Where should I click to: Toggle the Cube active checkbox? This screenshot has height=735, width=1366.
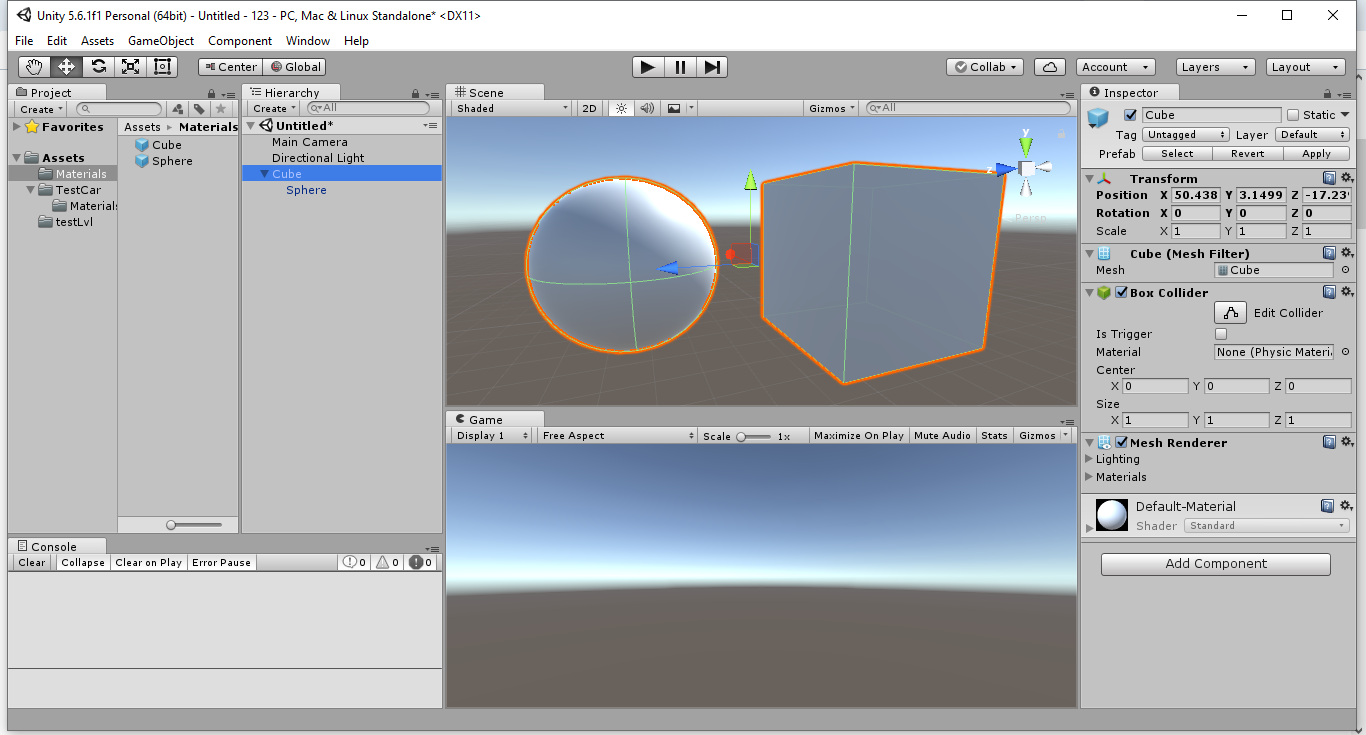(x=1131, y=115)
